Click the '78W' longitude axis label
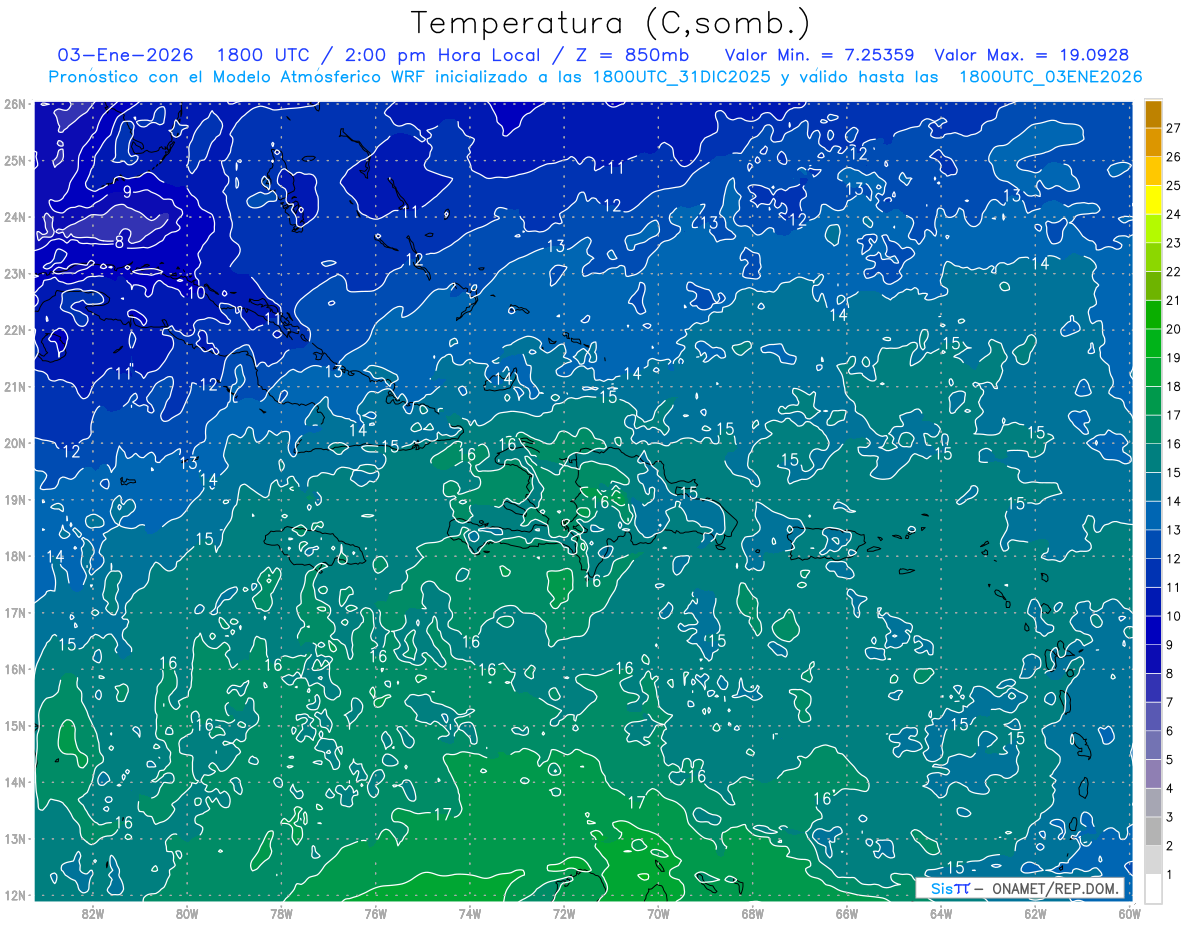1200x927 pixels. coord(281,913)
